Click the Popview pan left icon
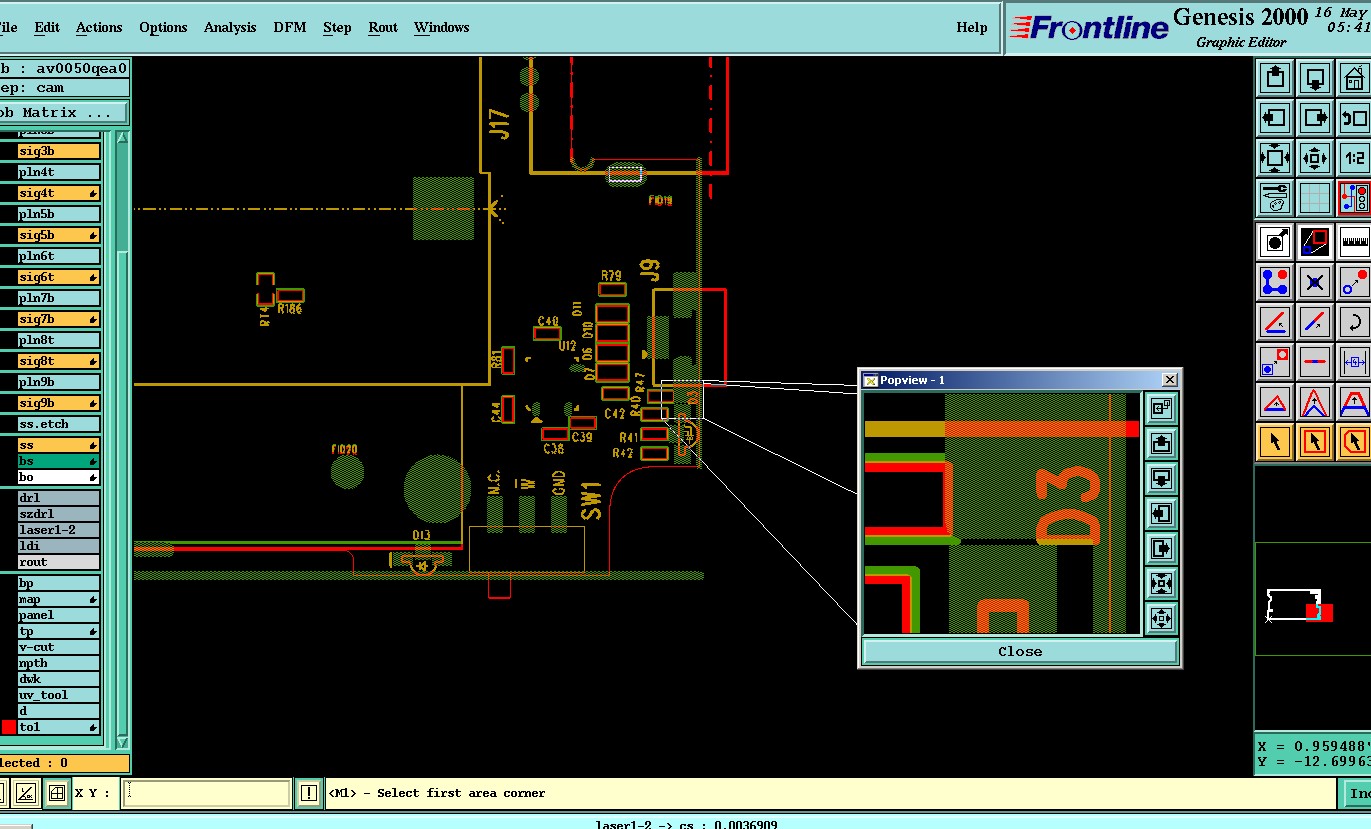 [x=1161, y=513]
